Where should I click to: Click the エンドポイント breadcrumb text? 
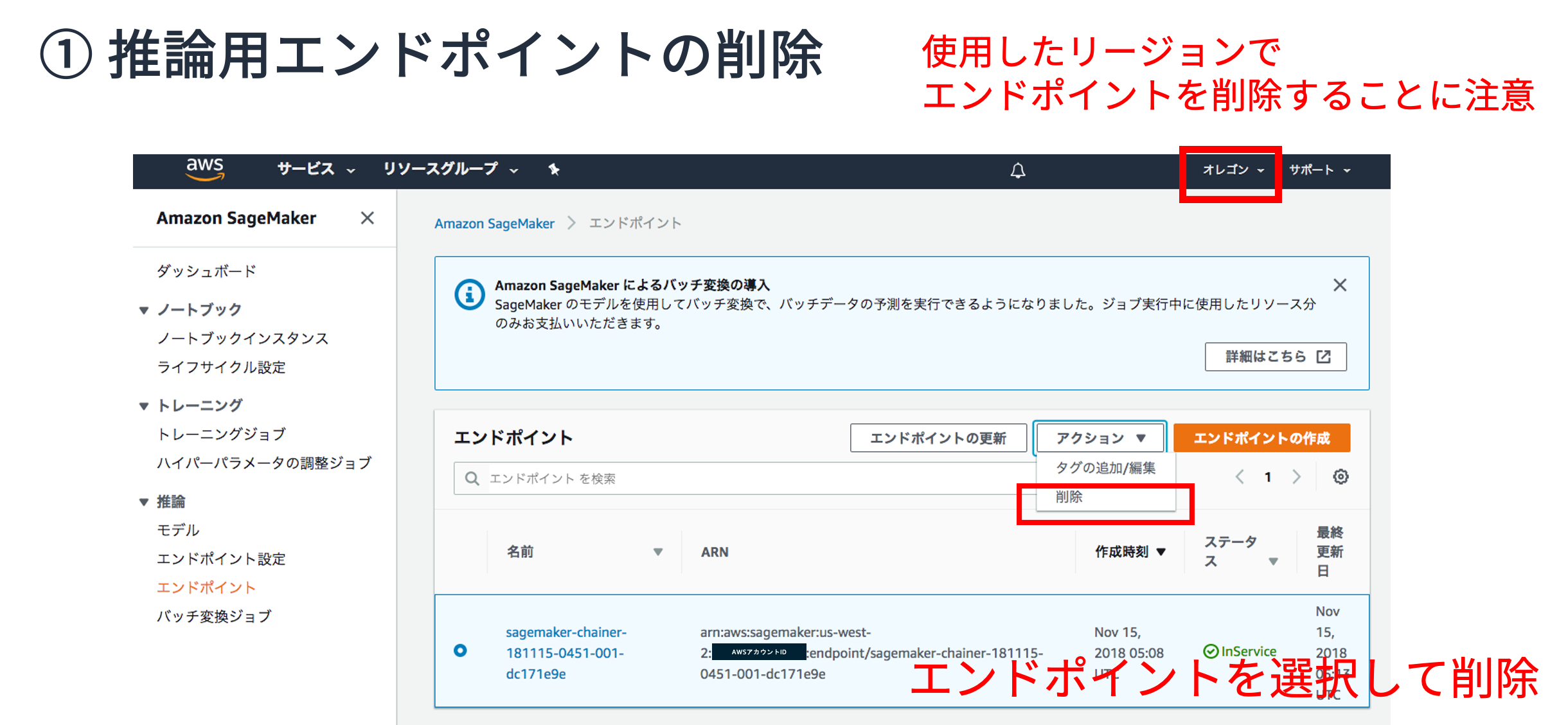(x=635, y=224)
